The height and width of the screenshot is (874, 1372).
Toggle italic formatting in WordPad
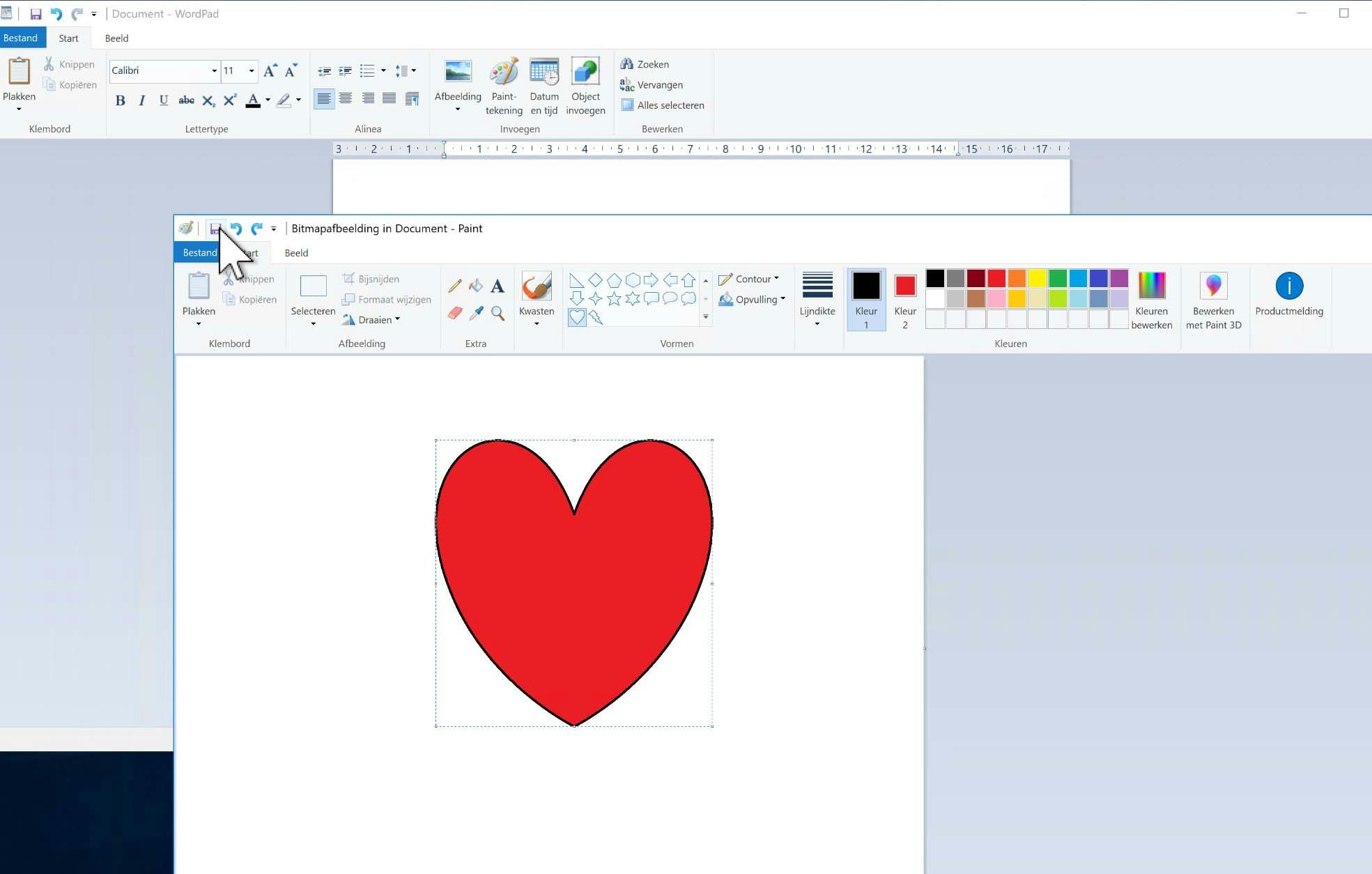(x=141, y=100)
